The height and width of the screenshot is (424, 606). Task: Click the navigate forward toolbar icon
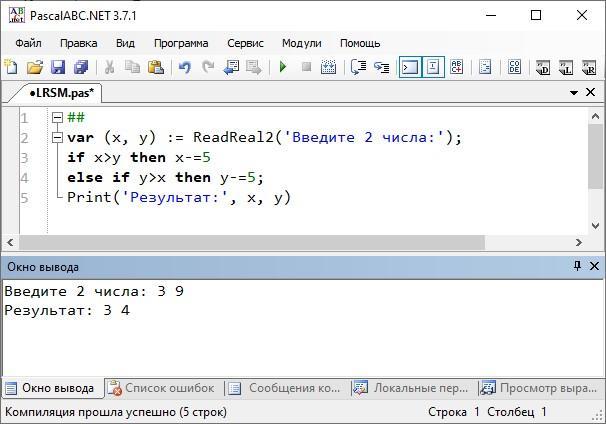[254, 67]
